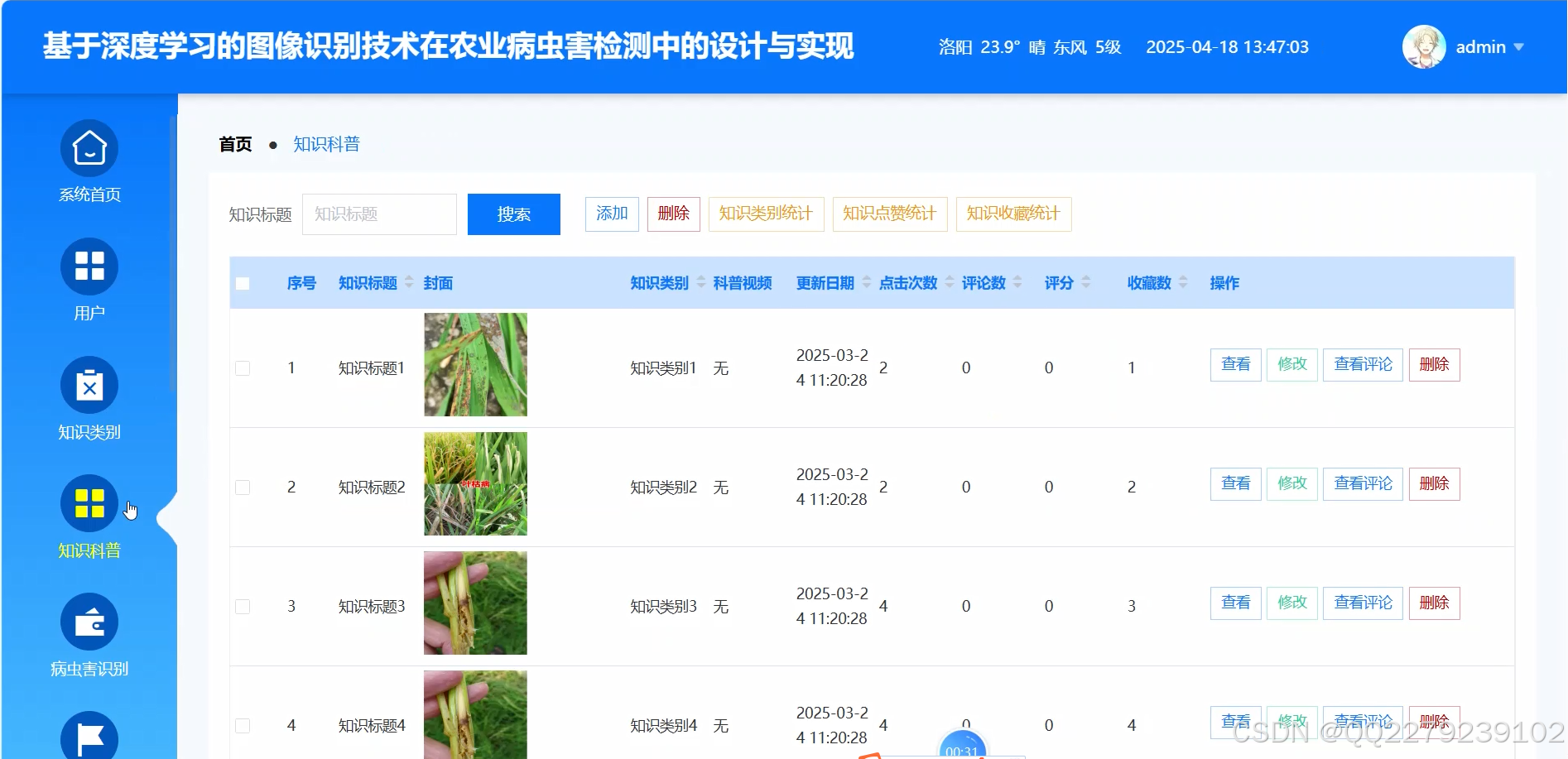This screenshot has height=759, width=1568.
Task: Sort by 评论数 column arrows
Action: coord(1017,282)
